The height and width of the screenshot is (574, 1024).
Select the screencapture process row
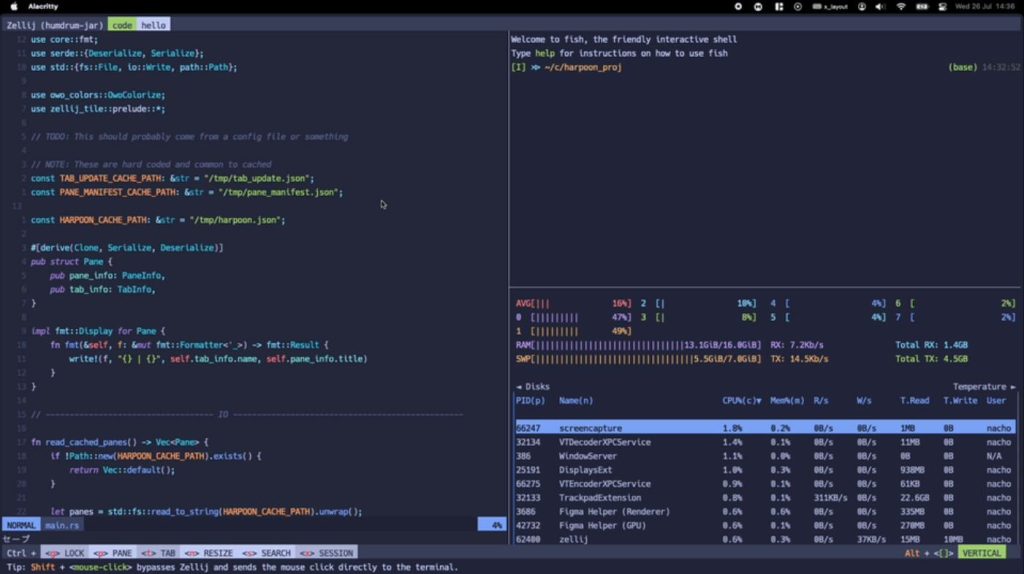(x=765, y=428)
